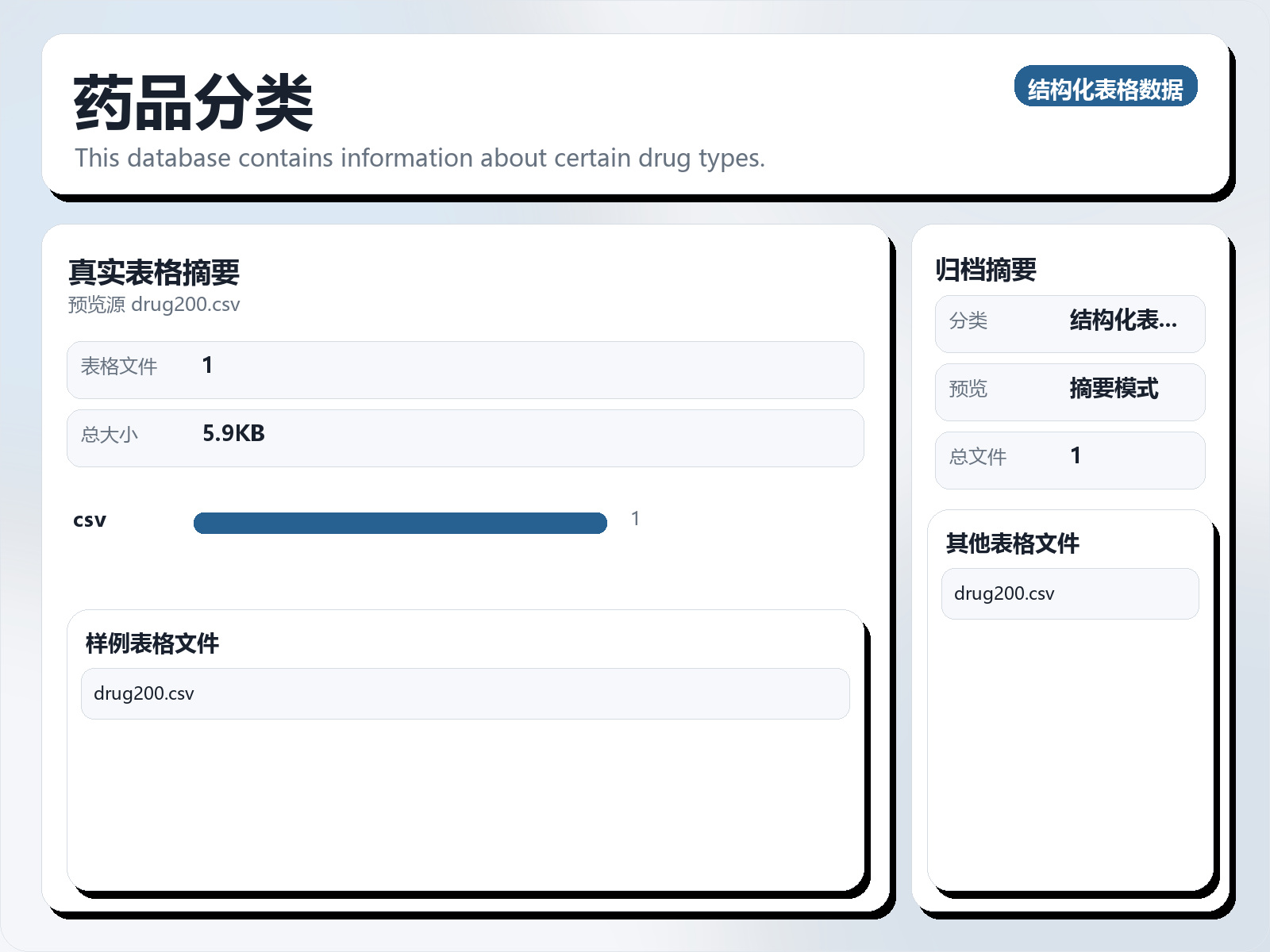Image resolution: width=1270 pixels, height=952 pixels.
Task: Click the 其他表格文件 heading
Action: point(1012,543)
